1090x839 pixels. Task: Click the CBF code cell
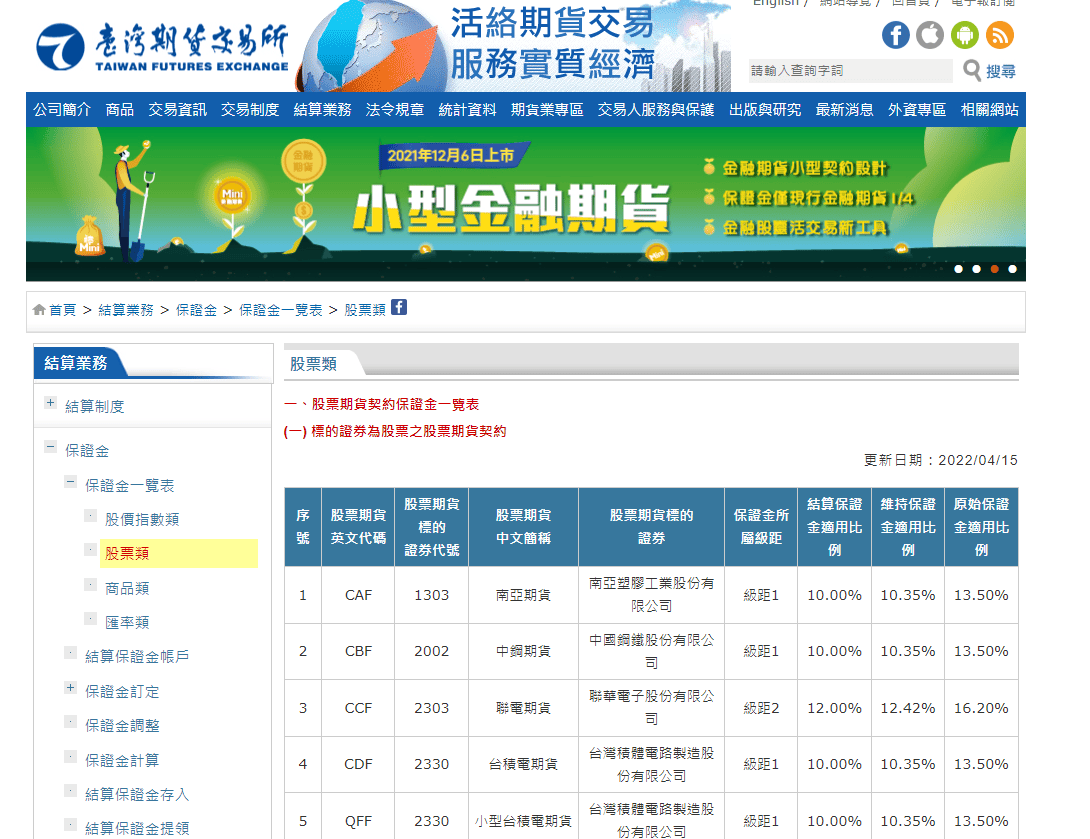(x=358, y=651)
